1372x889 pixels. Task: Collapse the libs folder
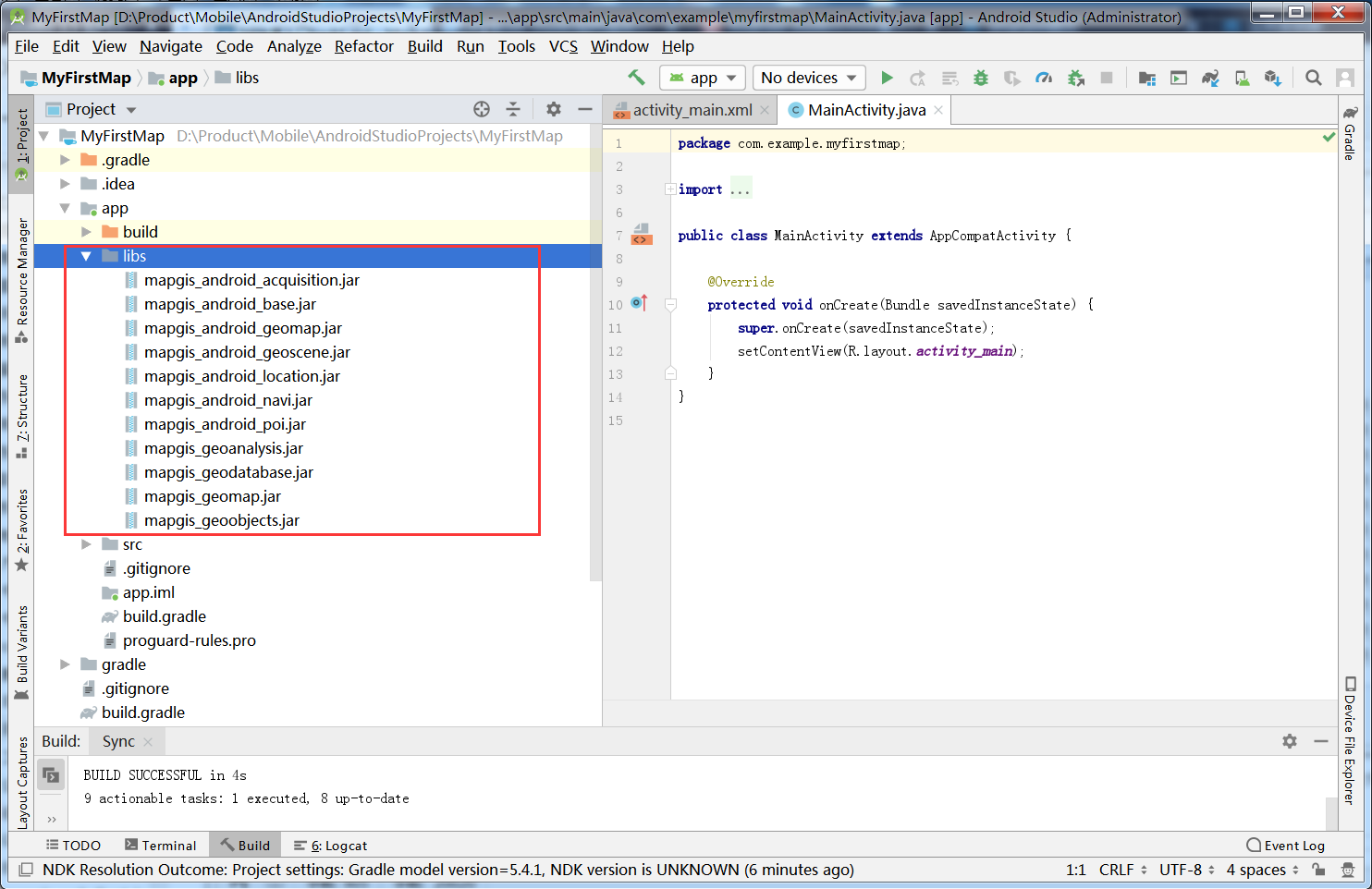tap(86, 256)
